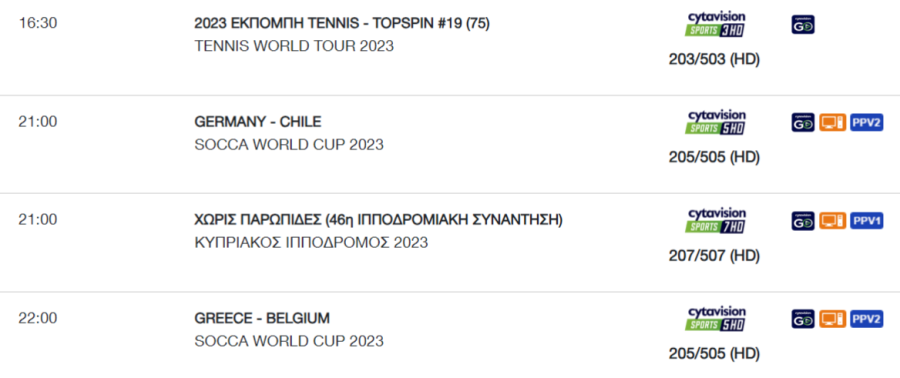The image size is (900, 378).
Task: Click the Cytavision Sports 3 HD logo
Action: [715, 24]
